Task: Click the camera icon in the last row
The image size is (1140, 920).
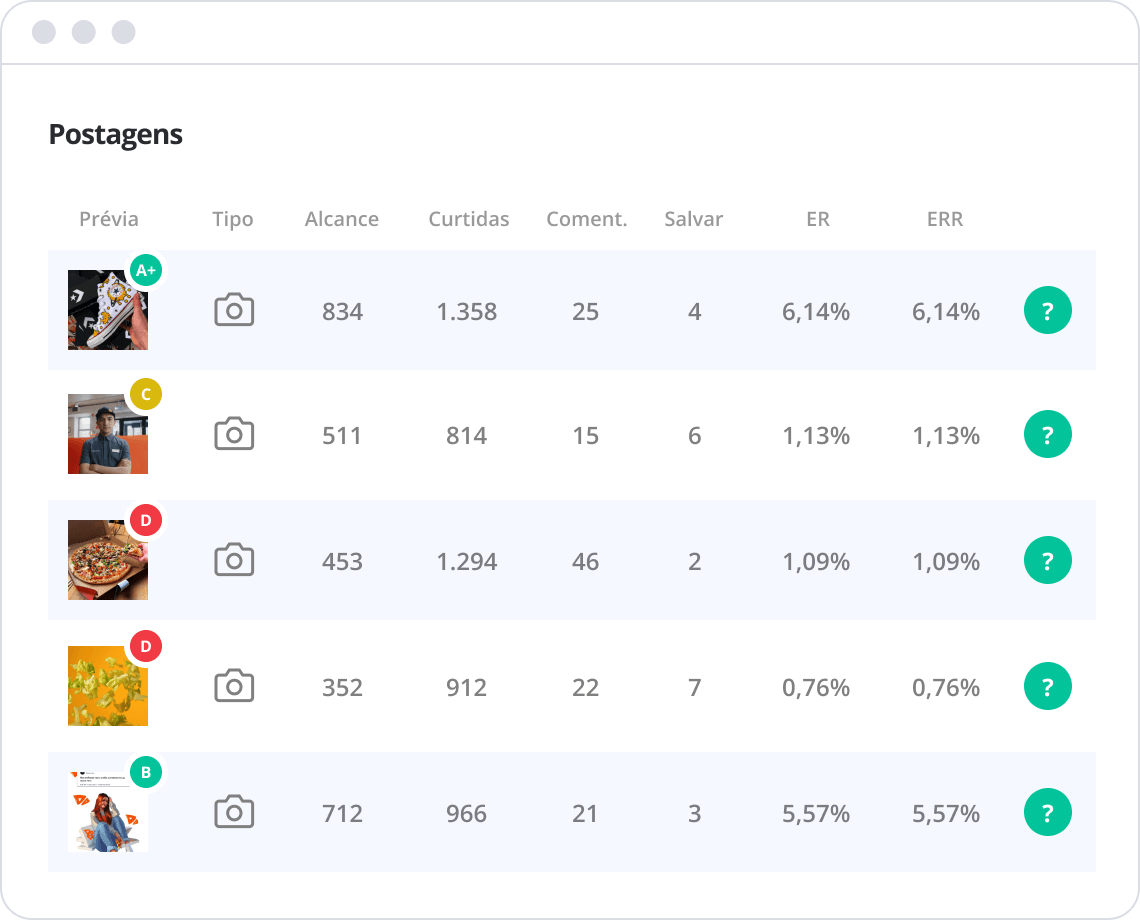Action: pyautogui.click(x=234, y=813)
